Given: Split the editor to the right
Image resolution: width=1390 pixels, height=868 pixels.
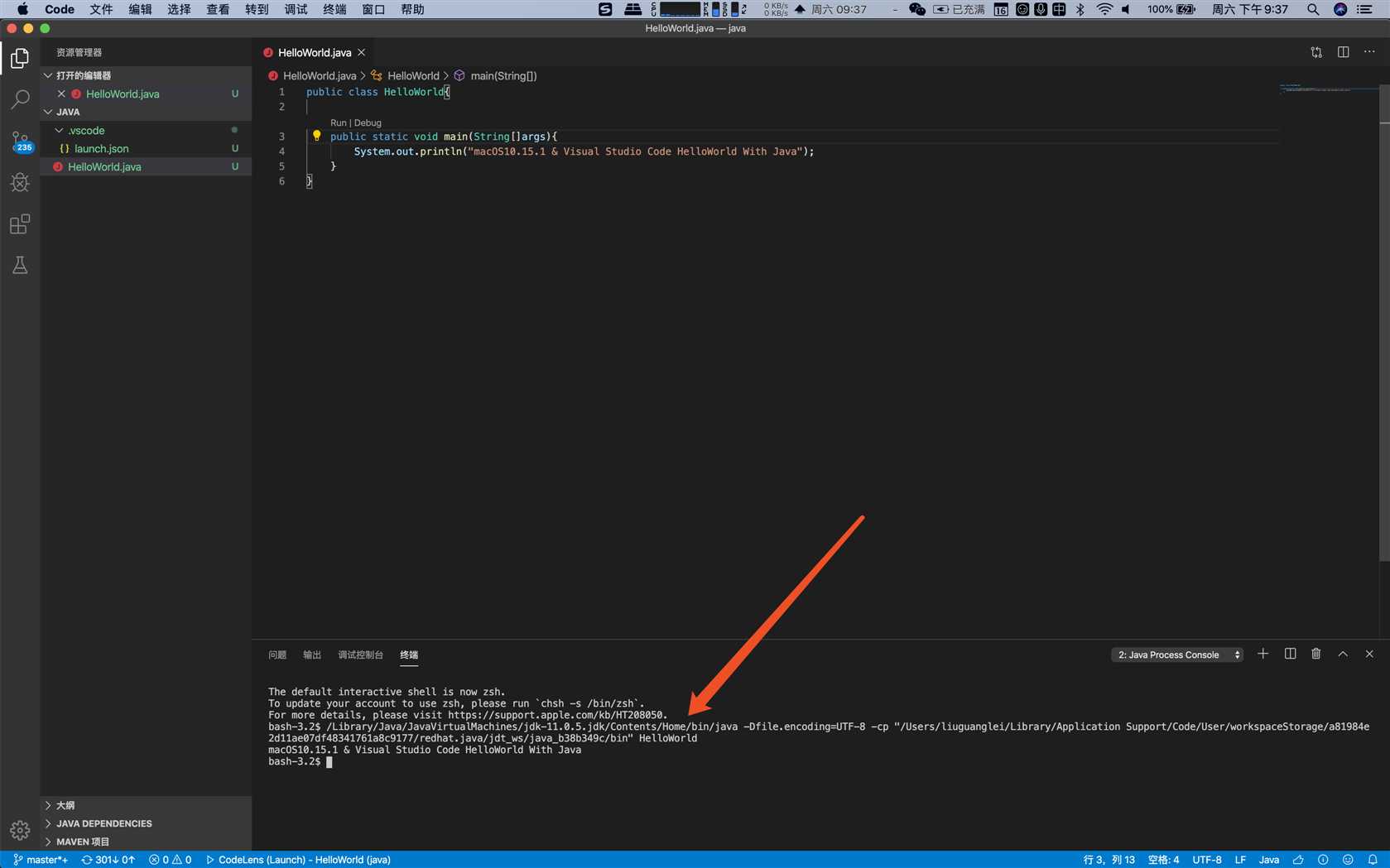Looking at the screenshot, I should click(x=1343, y=52).
